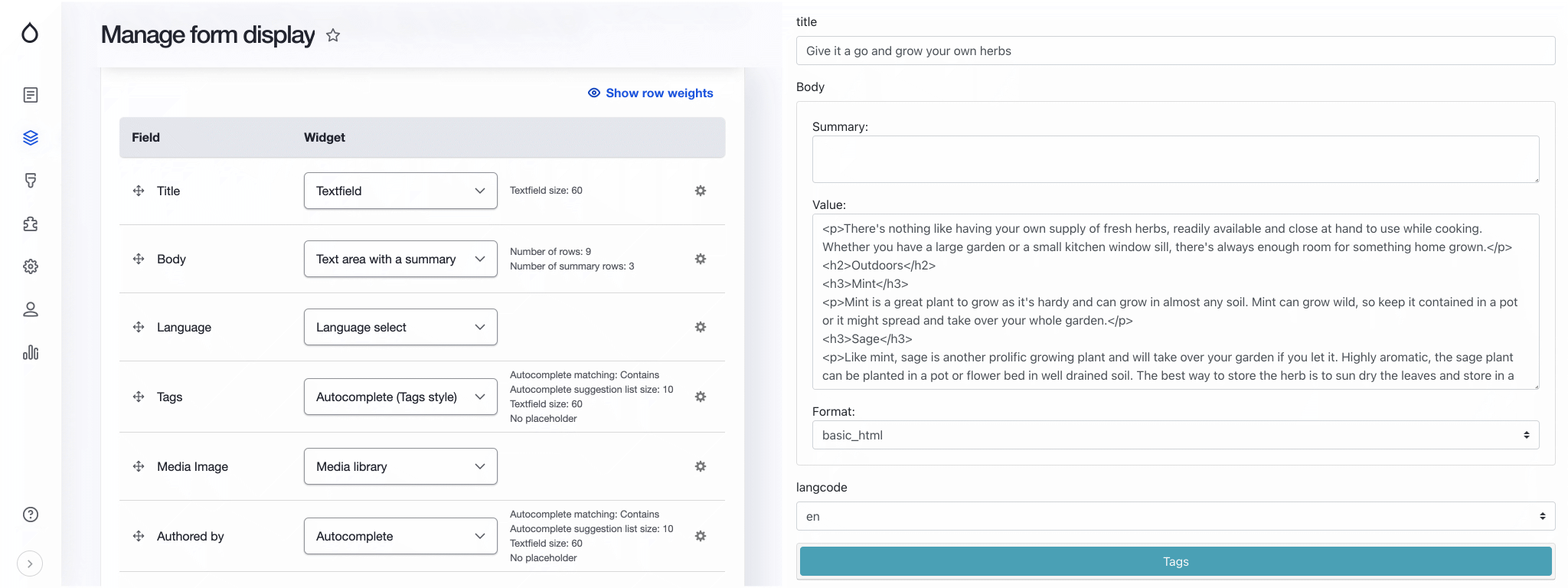Star the Manage form display page
The width and height of the screenshot is (1568, 588).
pos(333,35)
